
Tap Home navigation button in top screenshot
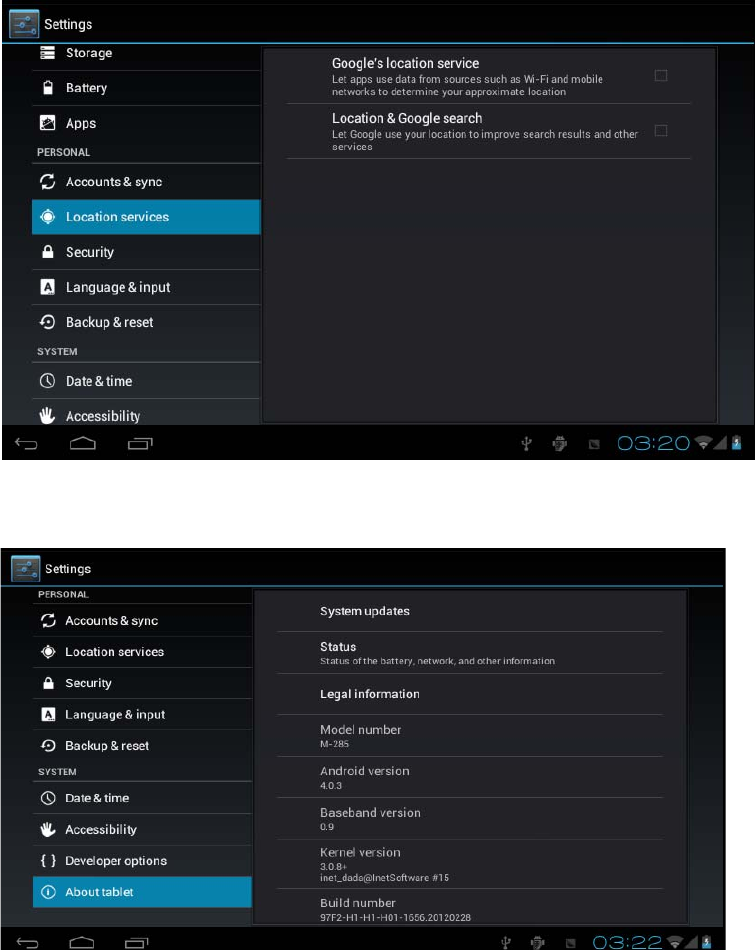[82, 443]
